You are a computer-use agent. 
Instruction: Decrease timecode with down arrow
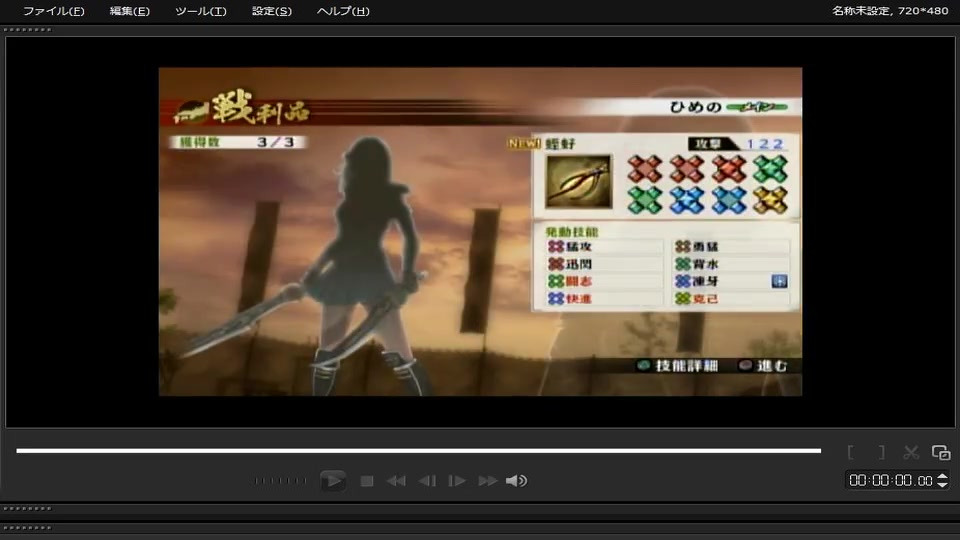tap(943, 485)
